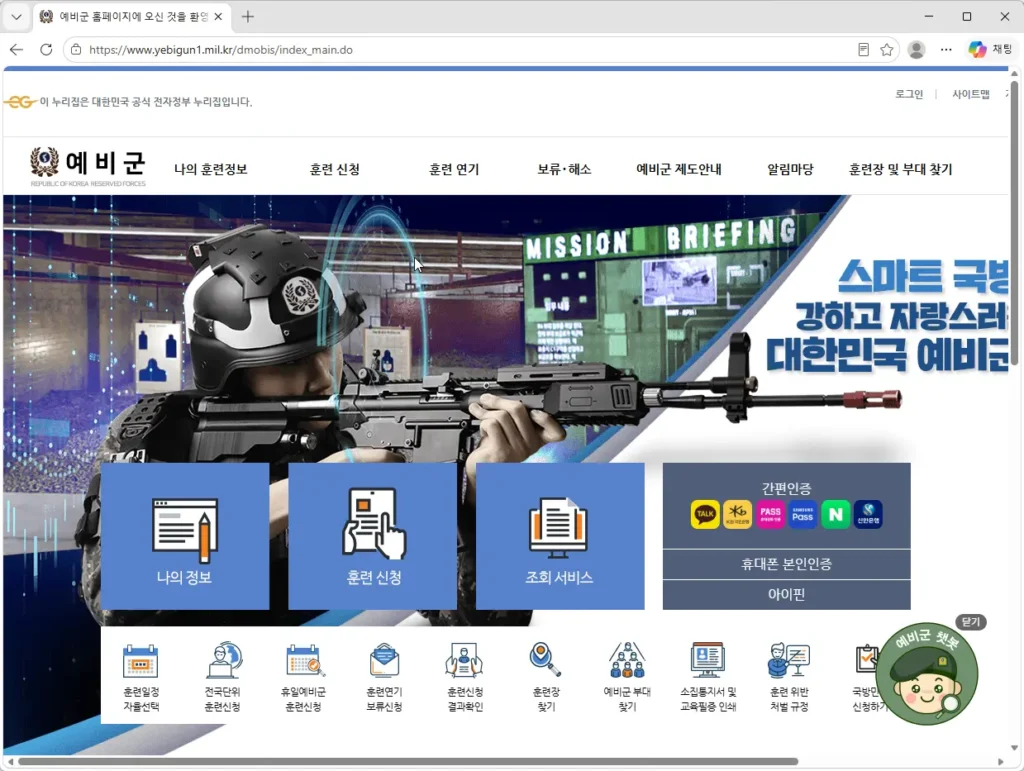Close the 예비군 홈페이지 tab

coord(219,17)
